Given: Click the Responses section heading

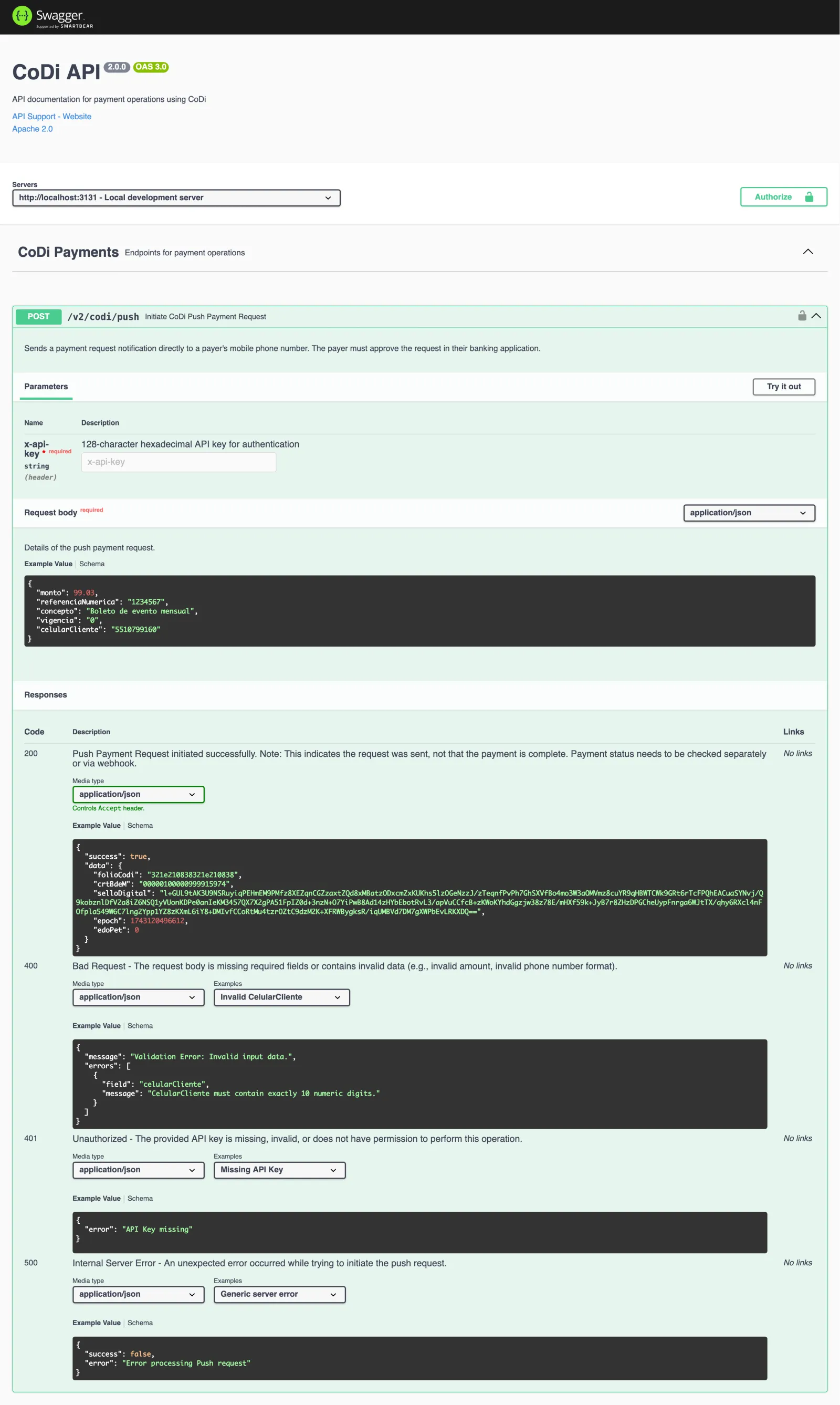Looking at the screenshot, I should [x=45, y=694].
